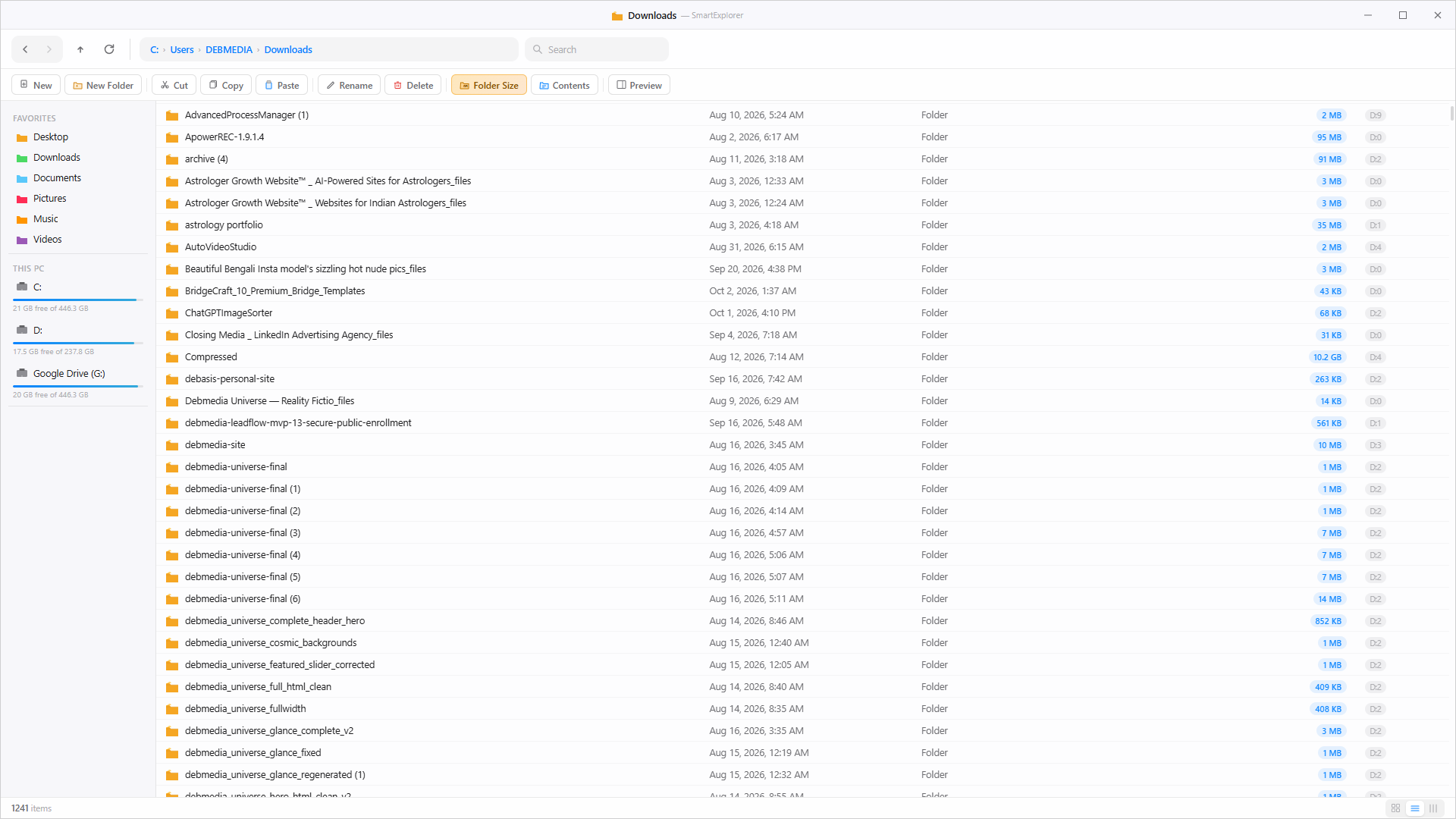This screenshot has height=819, width=1456.
Task: Open Videos from Favorites
Action: tap(77, 240)
